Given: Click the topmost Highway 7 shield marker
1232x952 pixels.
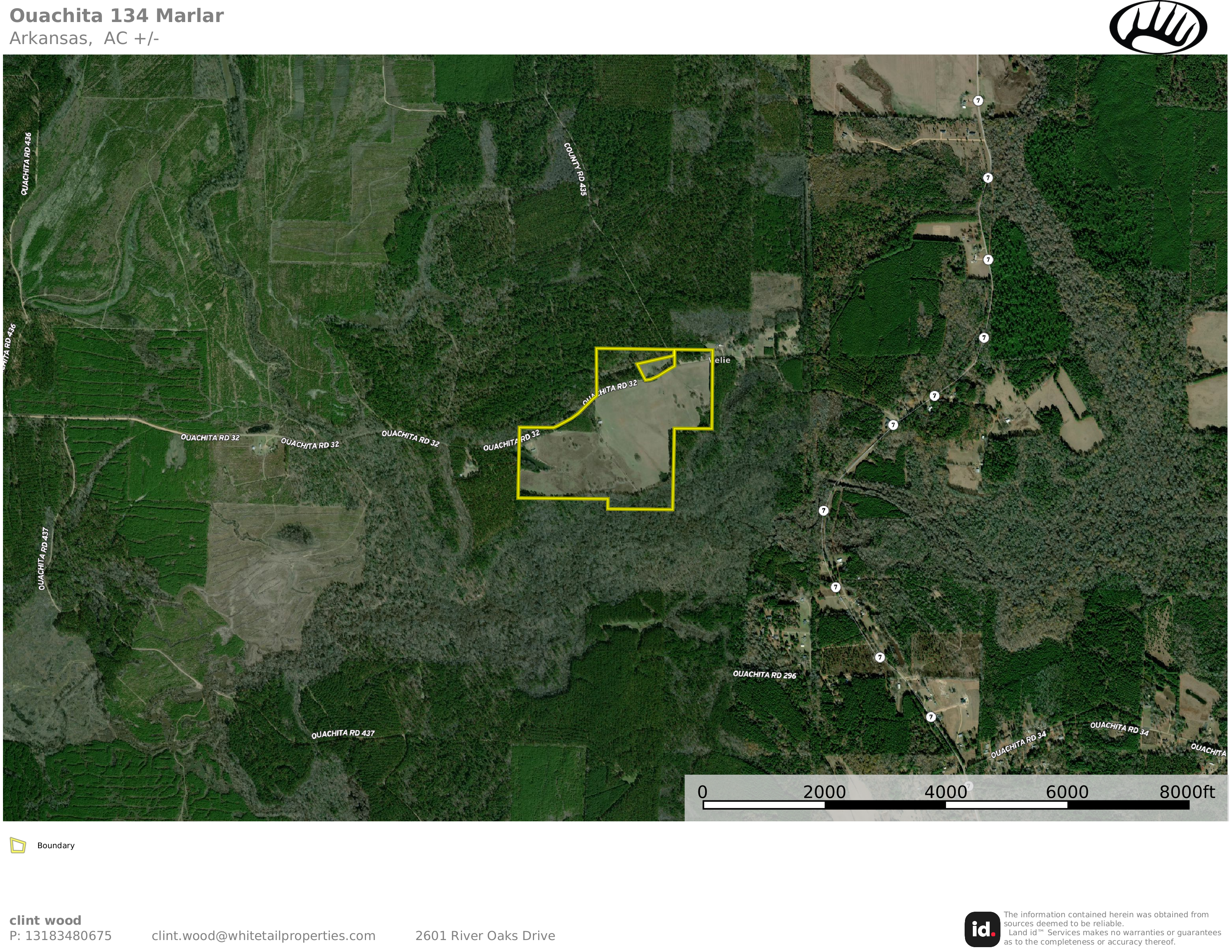Looking at the screenshot, I should pyautogui.click(x=978, y=100).
